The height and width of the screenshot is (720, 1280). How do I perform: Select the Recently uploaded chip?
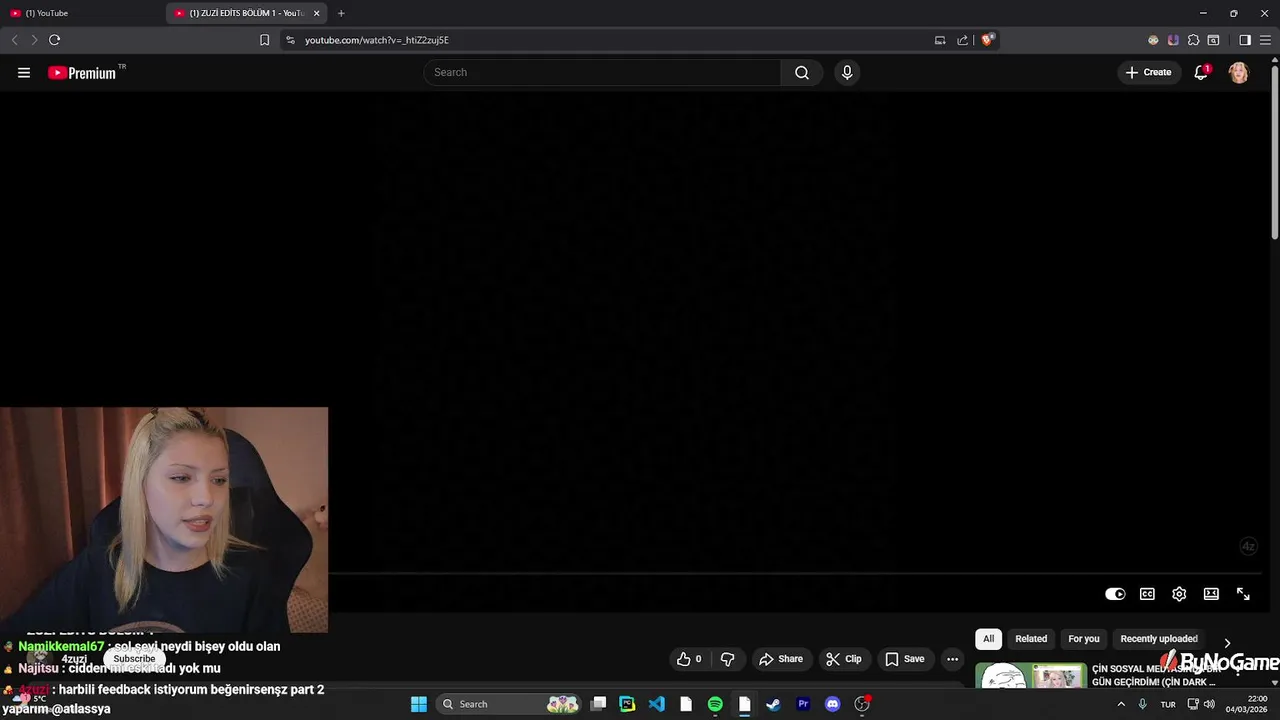point(1159,639)
